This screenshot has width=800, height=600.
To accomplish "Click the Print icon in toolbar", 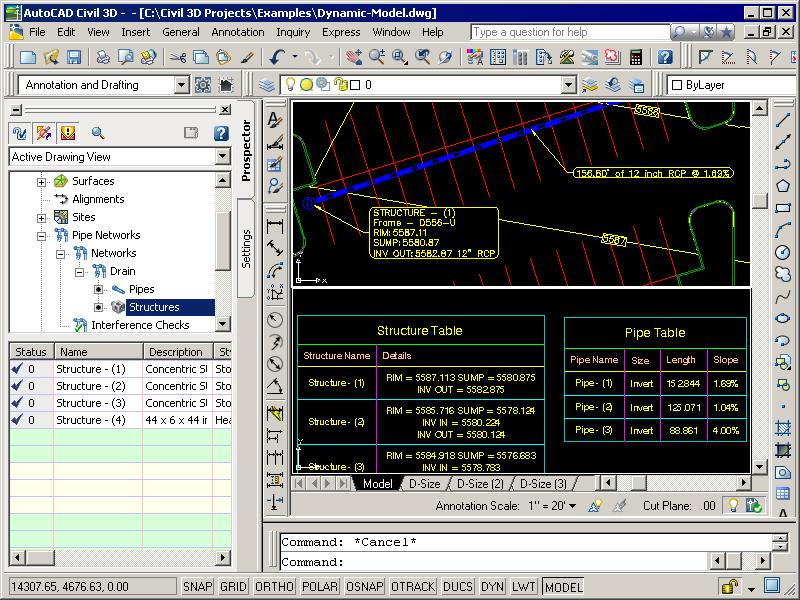I will 103,57.
